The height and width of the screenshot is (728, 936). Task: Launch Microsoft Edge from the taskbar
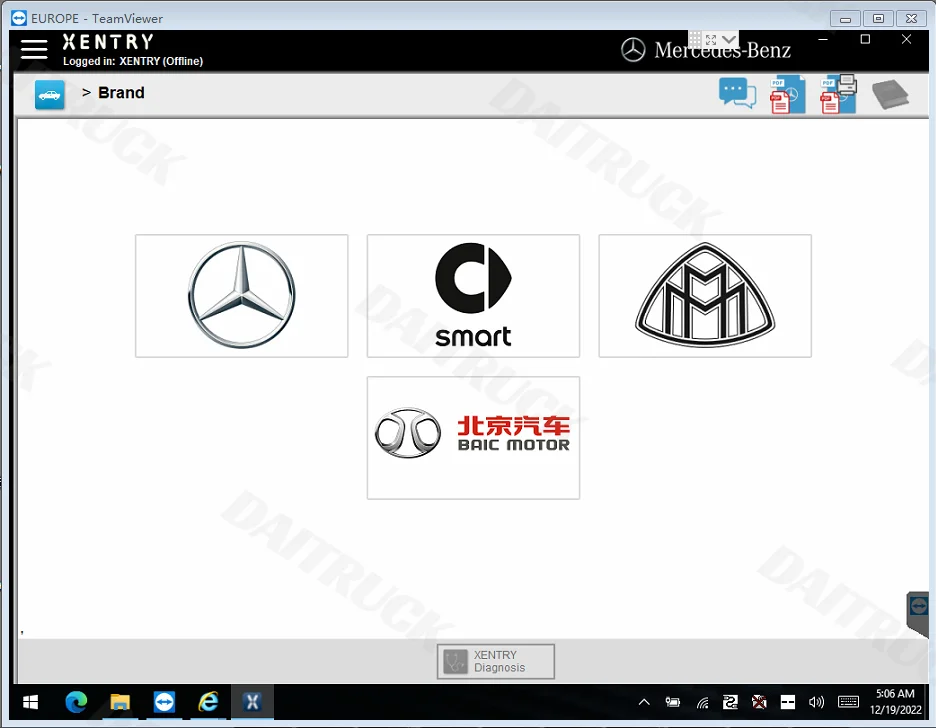[76, 702]
